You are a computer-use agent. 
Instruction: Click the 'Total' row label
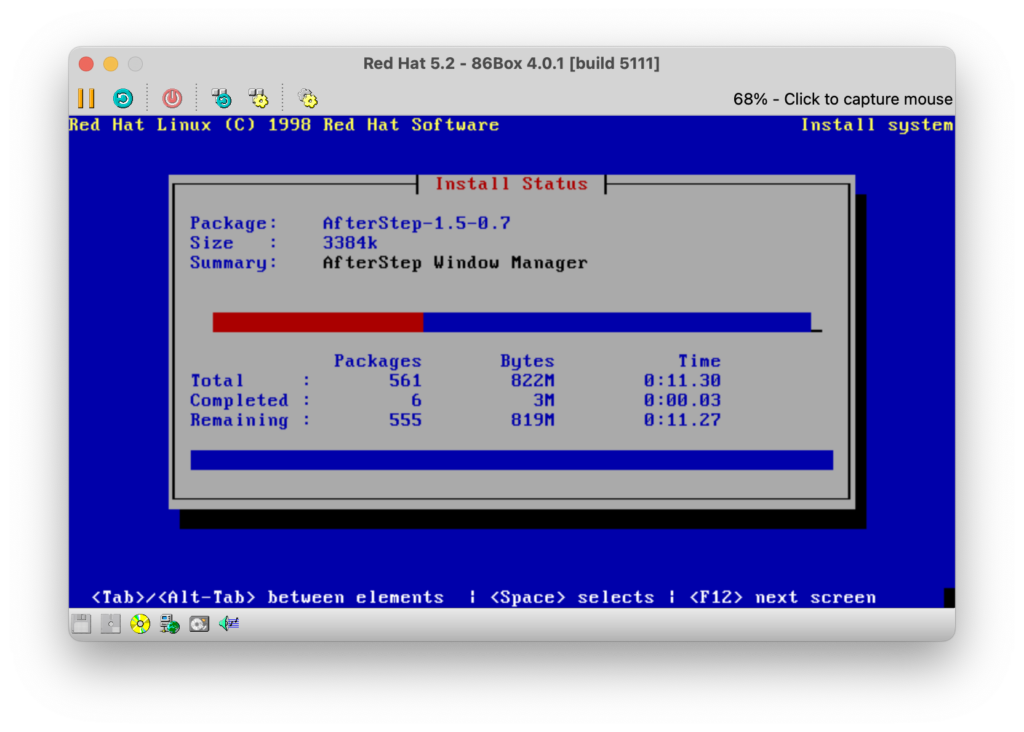point(217,381)
